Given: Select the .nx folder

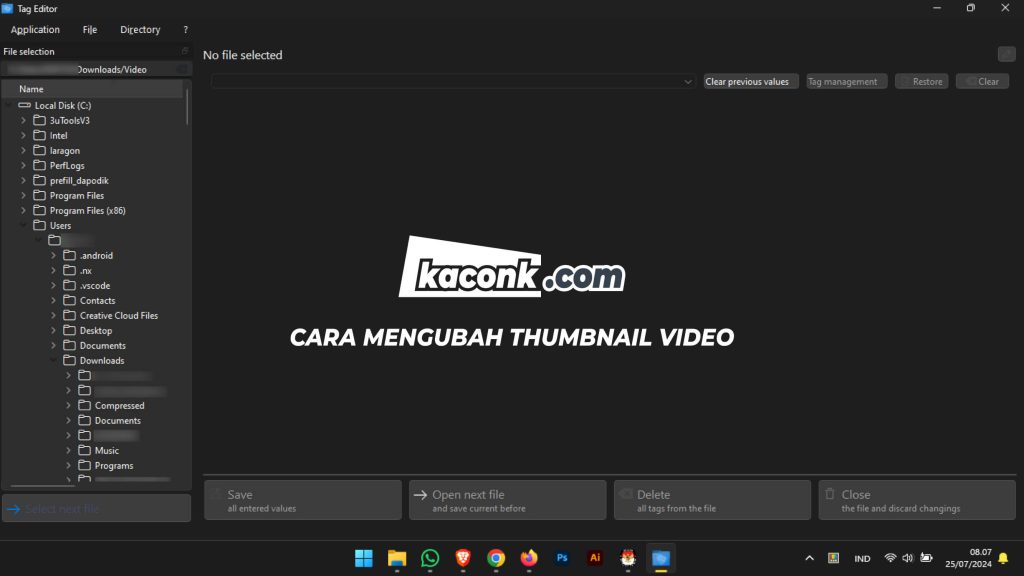Looking at the screenshot, I should click(x=86, y=270).
